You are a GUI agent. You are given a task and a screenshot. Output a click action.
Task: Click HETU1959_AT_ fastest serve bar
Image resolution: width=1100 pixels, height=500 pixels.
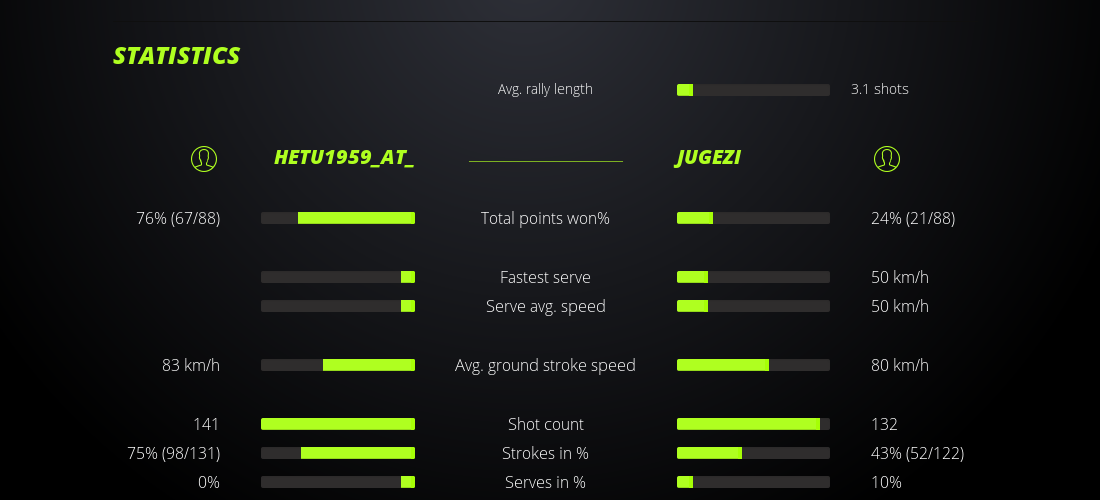pyautogui.click(x=338, y=277)
